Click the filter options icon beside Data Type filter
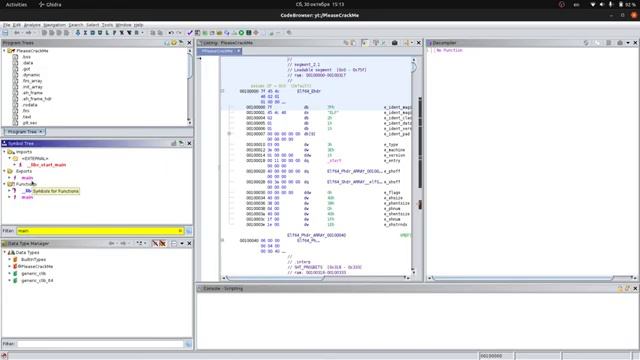The width and height of the screenshot is (640, 360). pyautogui.click(x=189, y=344)
